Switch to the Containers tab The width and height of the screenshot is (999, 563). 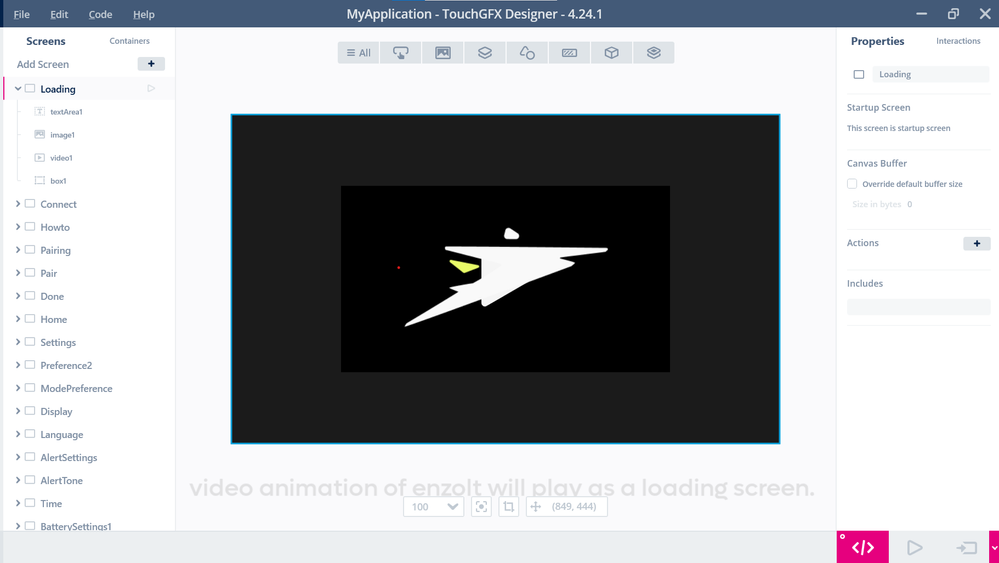129,41
